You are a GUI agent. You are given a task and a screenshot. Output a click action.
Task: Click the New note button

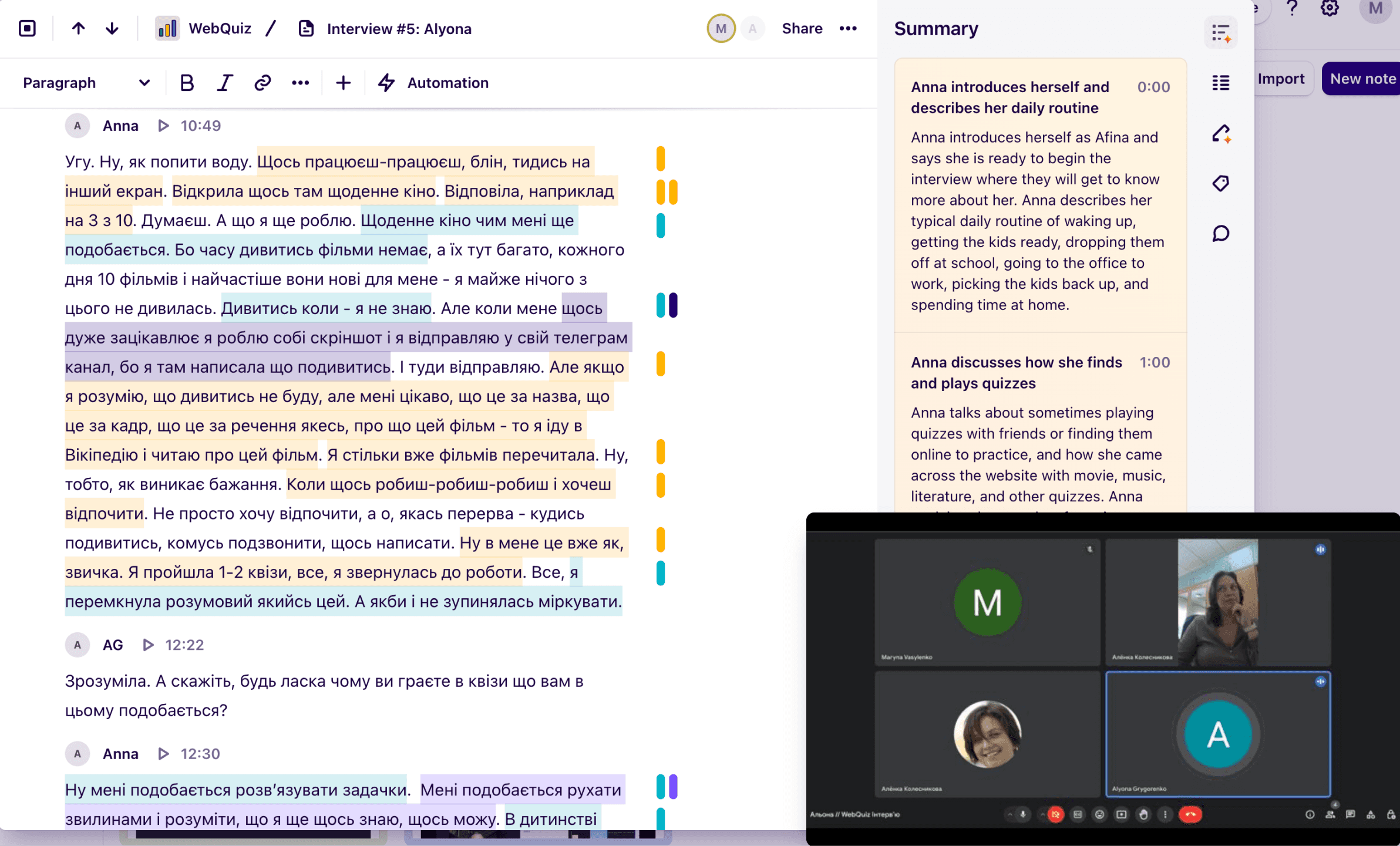(x=1362, y=79)
